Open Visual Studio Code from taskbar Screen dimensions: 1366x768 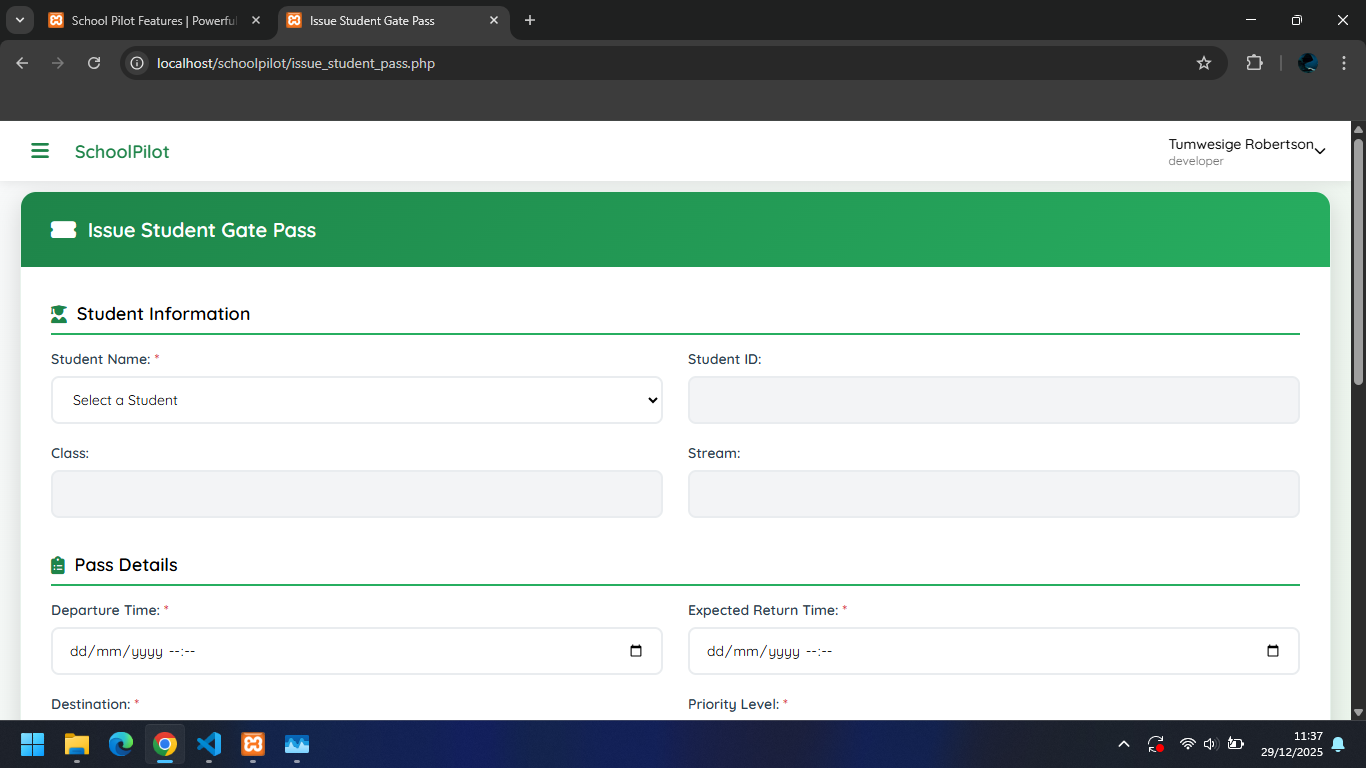coord(209,744)
